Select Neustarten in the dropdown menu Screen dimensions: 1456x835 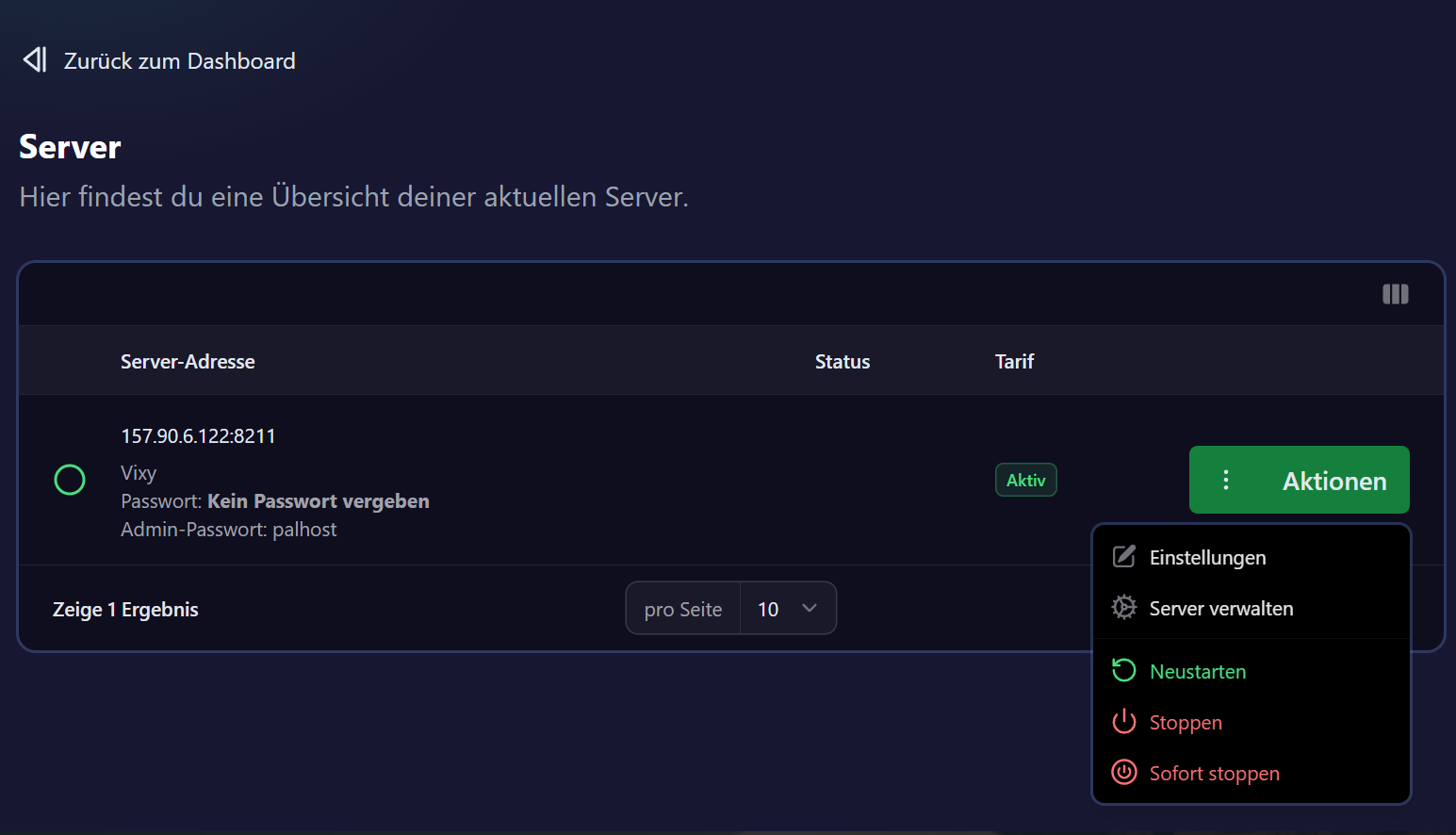(1251, 671)
